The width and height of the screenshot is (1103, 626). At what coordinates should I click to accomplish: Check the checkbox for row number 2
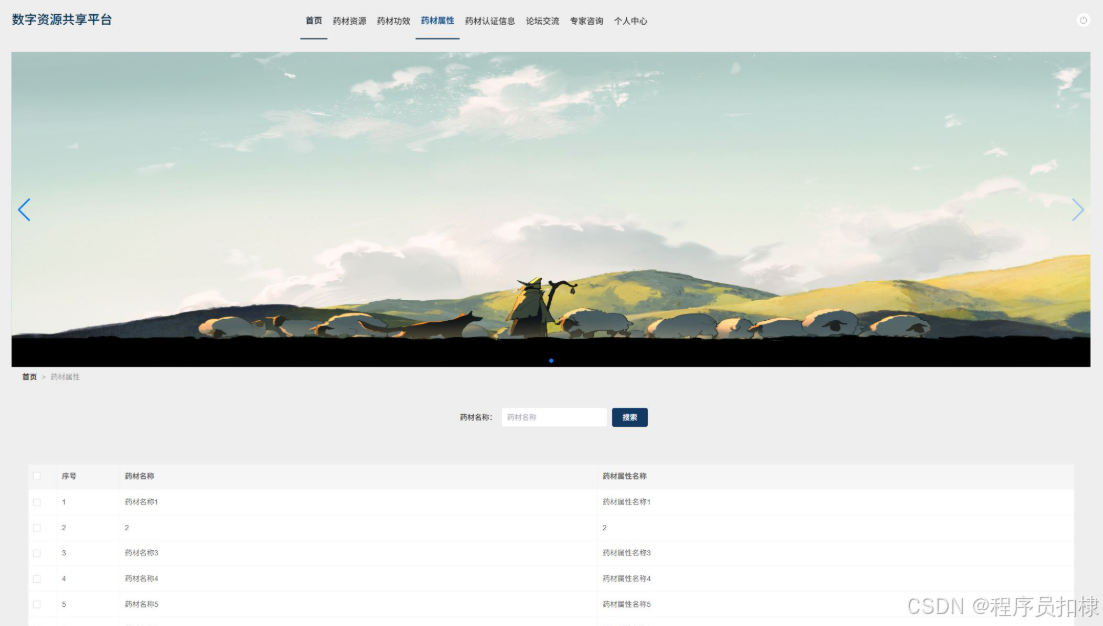pos(37,528)
